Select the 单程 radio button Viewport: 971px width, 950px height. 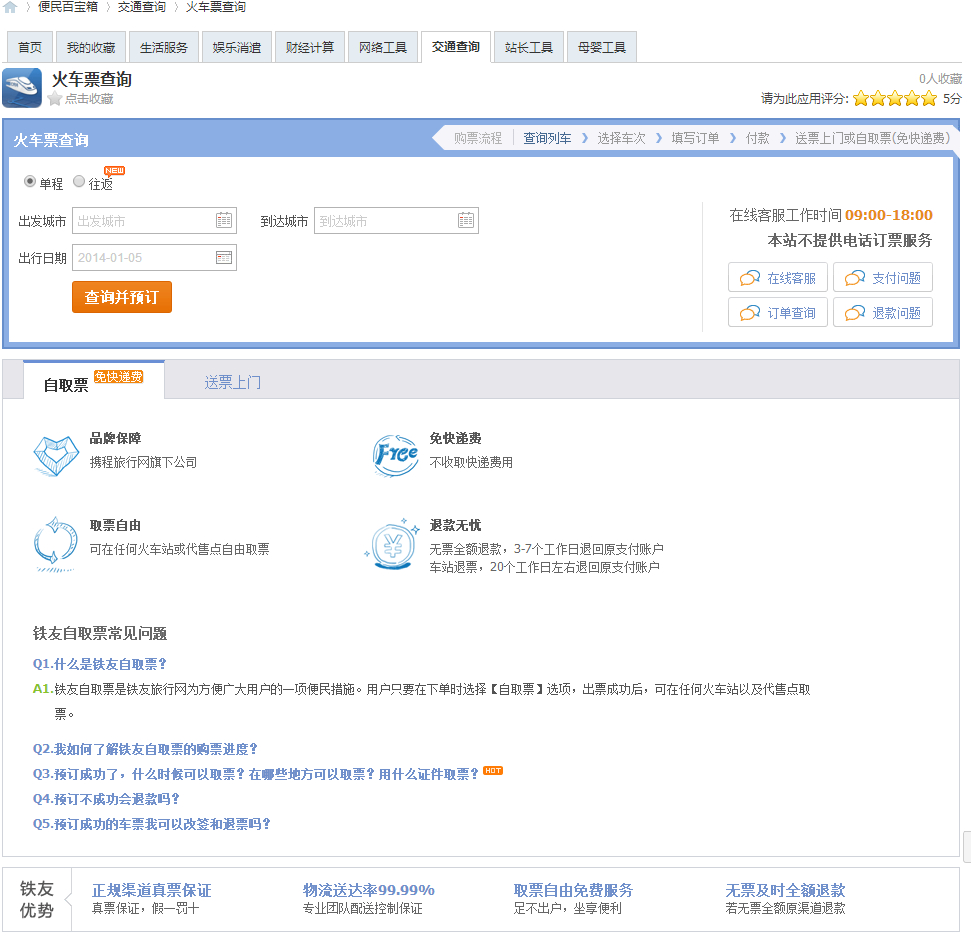click(x=31, y=181)
